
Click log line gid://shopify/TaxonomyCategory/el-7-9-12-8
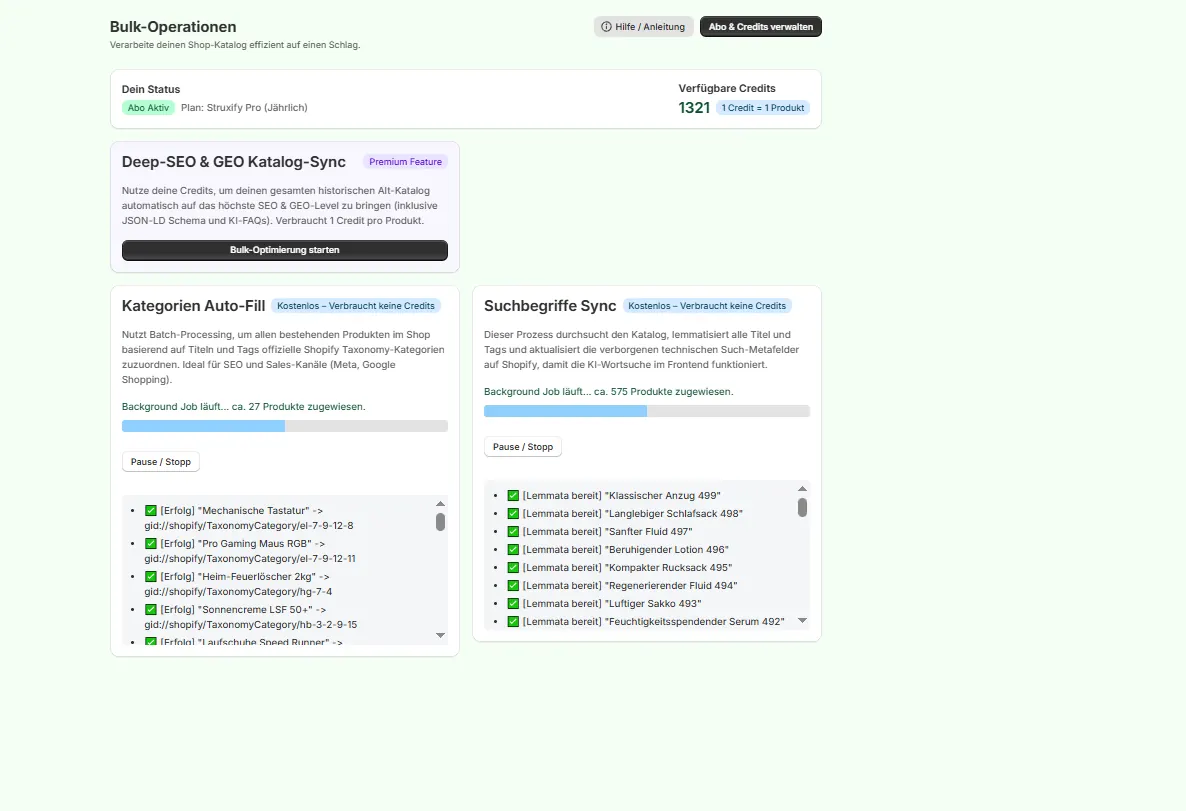(249, 526)
